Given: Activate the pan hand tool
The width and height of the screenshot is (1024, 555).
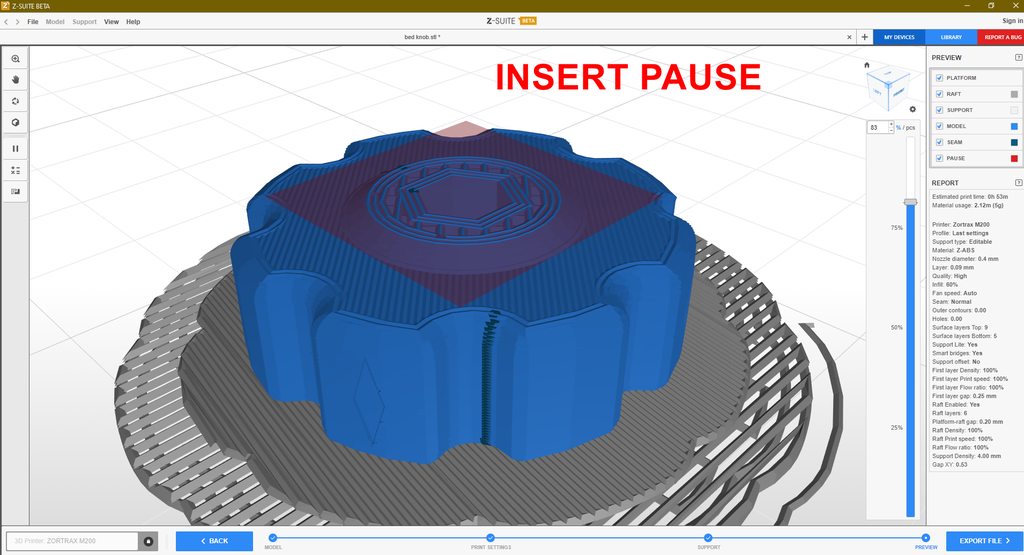Looking at the screenshot, I should (x=15, y=79).
